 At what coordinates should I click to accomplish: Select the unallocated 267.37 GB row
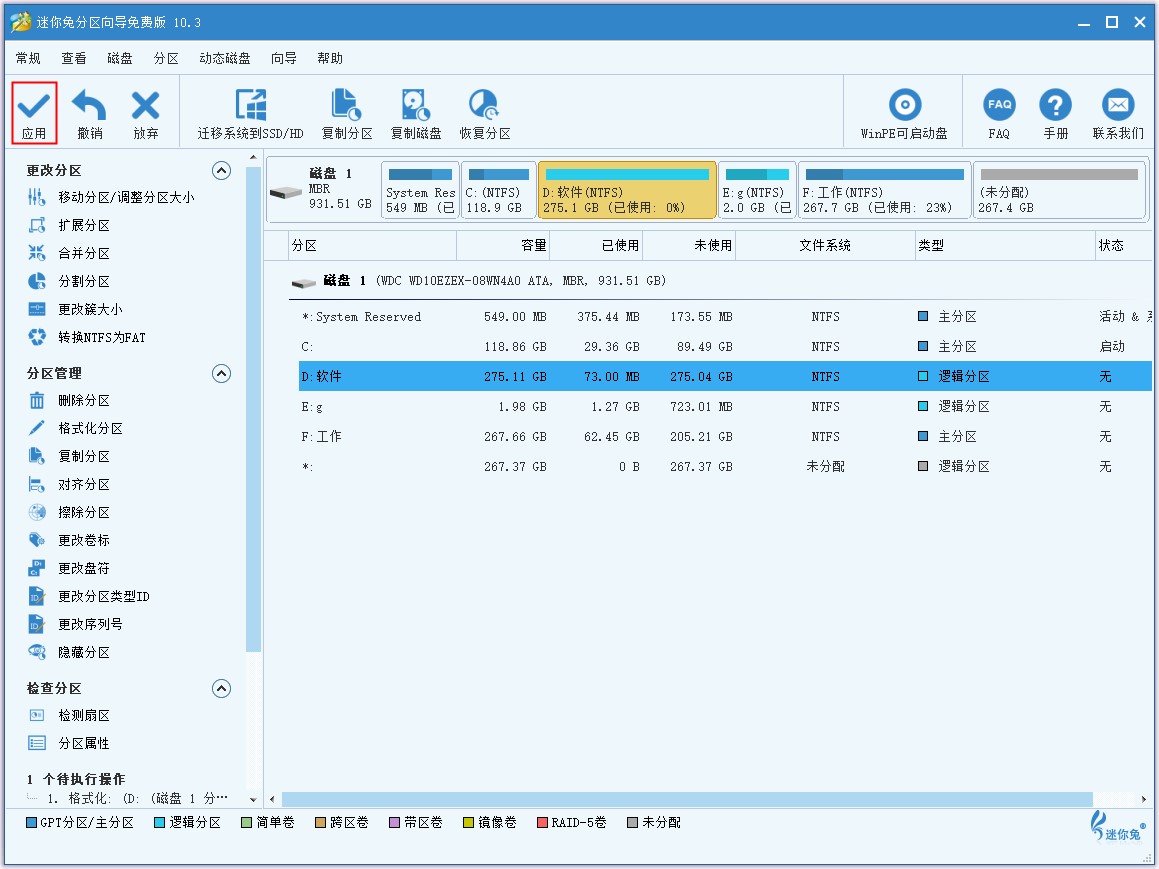724,467
